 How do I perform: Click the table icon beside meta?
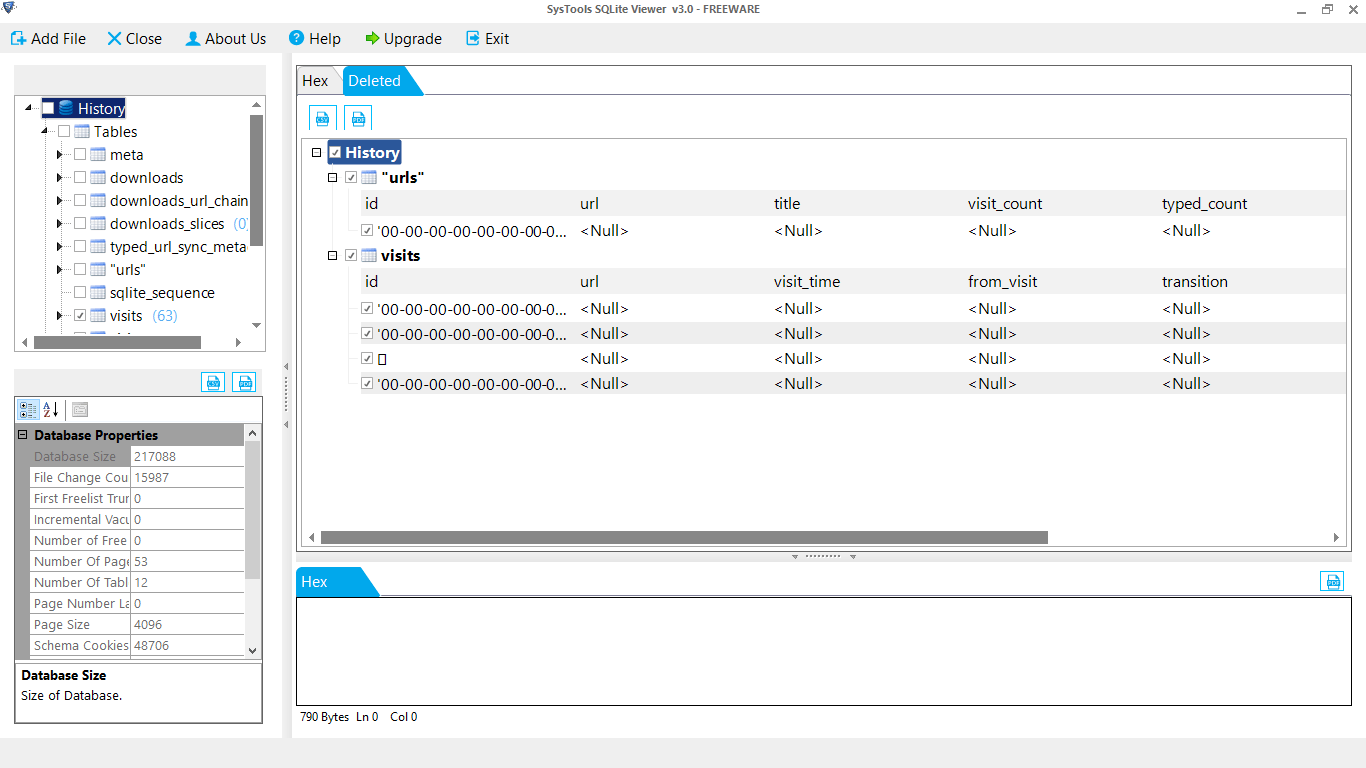[98, 154]
